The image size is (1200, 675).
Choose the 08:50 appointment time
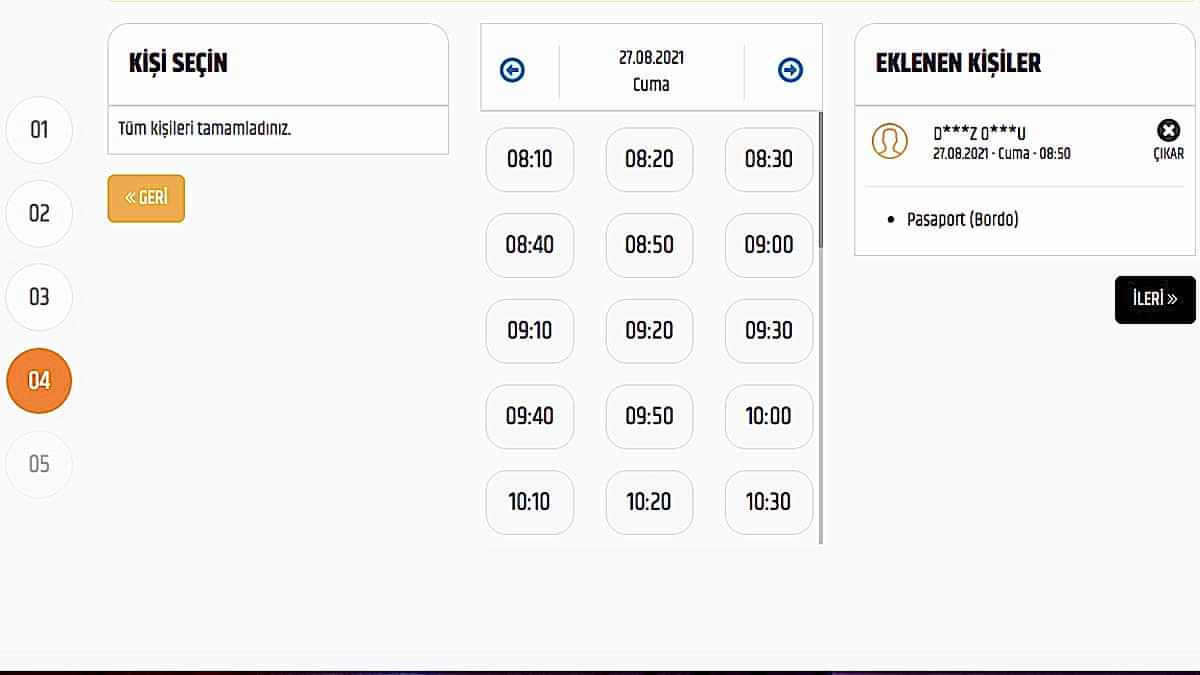649,245
